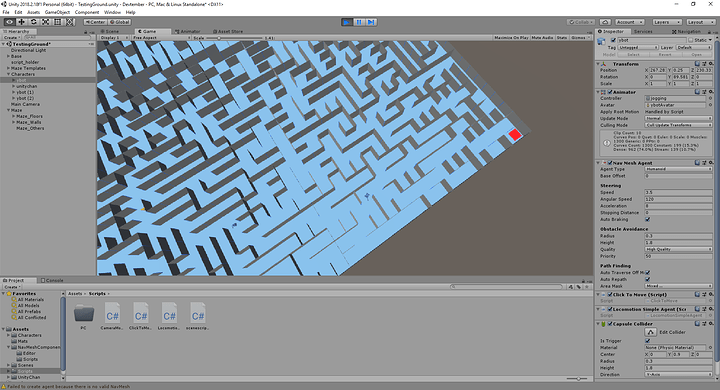Open the Component menu
Viewport: 720px width, 390px height.
87,12
